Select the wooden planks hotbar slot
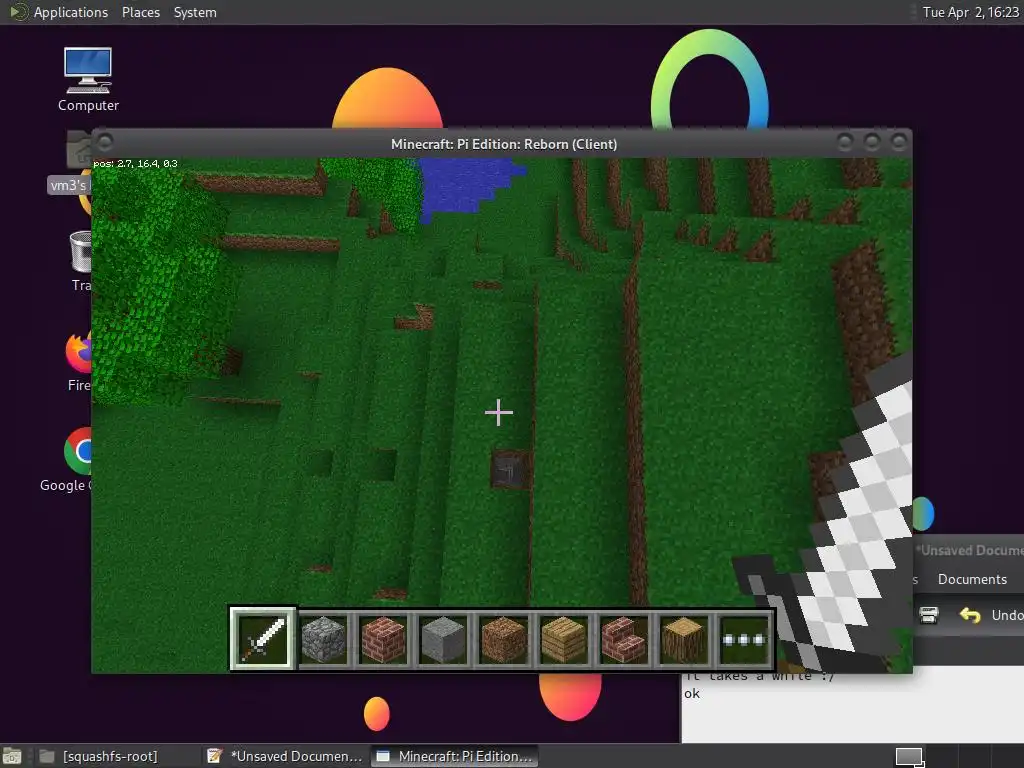The height and width of the screenshot is (768, 1024). (x=564, y=639)
